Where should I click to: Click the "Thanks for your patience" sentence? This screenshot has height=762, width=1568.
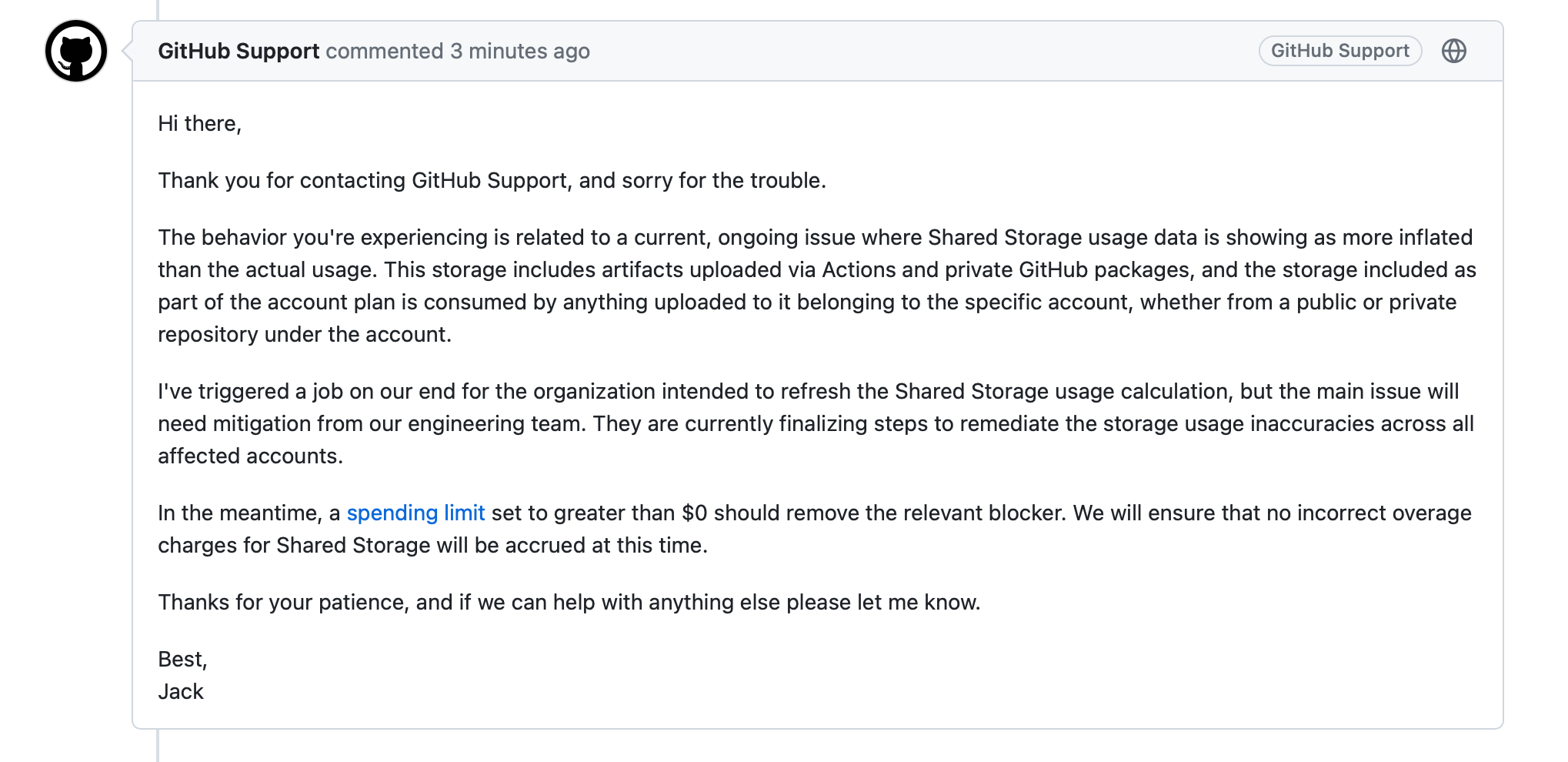(x=569, y=602)
